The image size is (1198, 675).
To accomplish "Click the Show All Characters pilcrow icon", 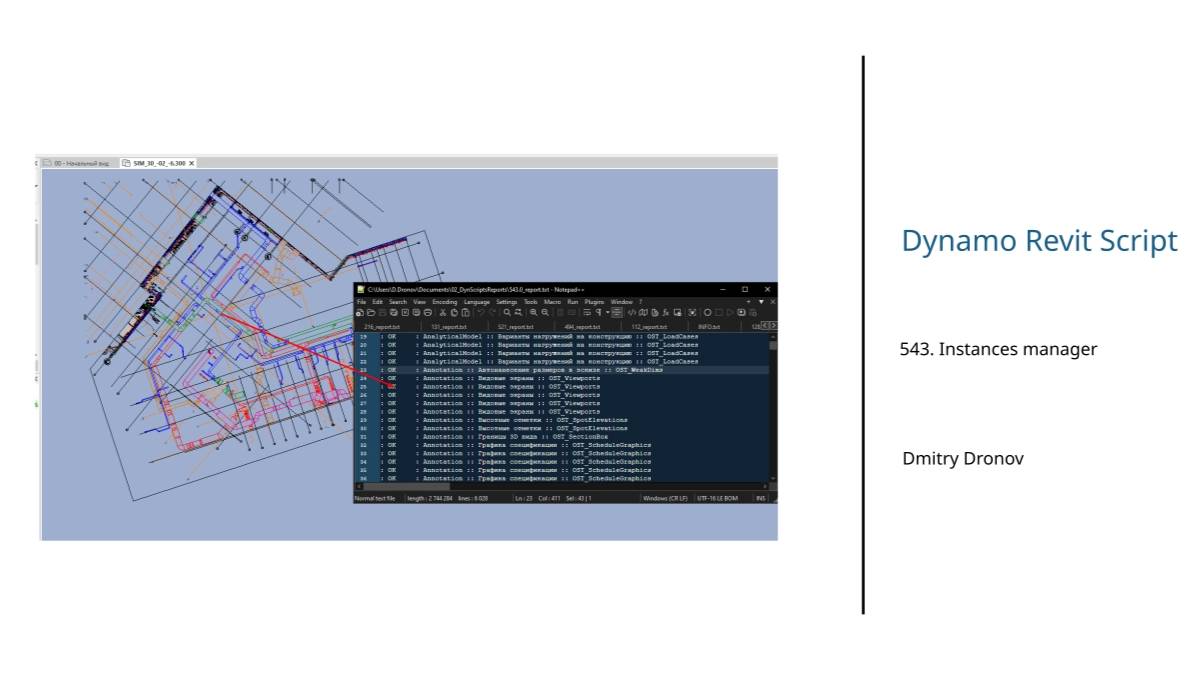I will [598, 313].
